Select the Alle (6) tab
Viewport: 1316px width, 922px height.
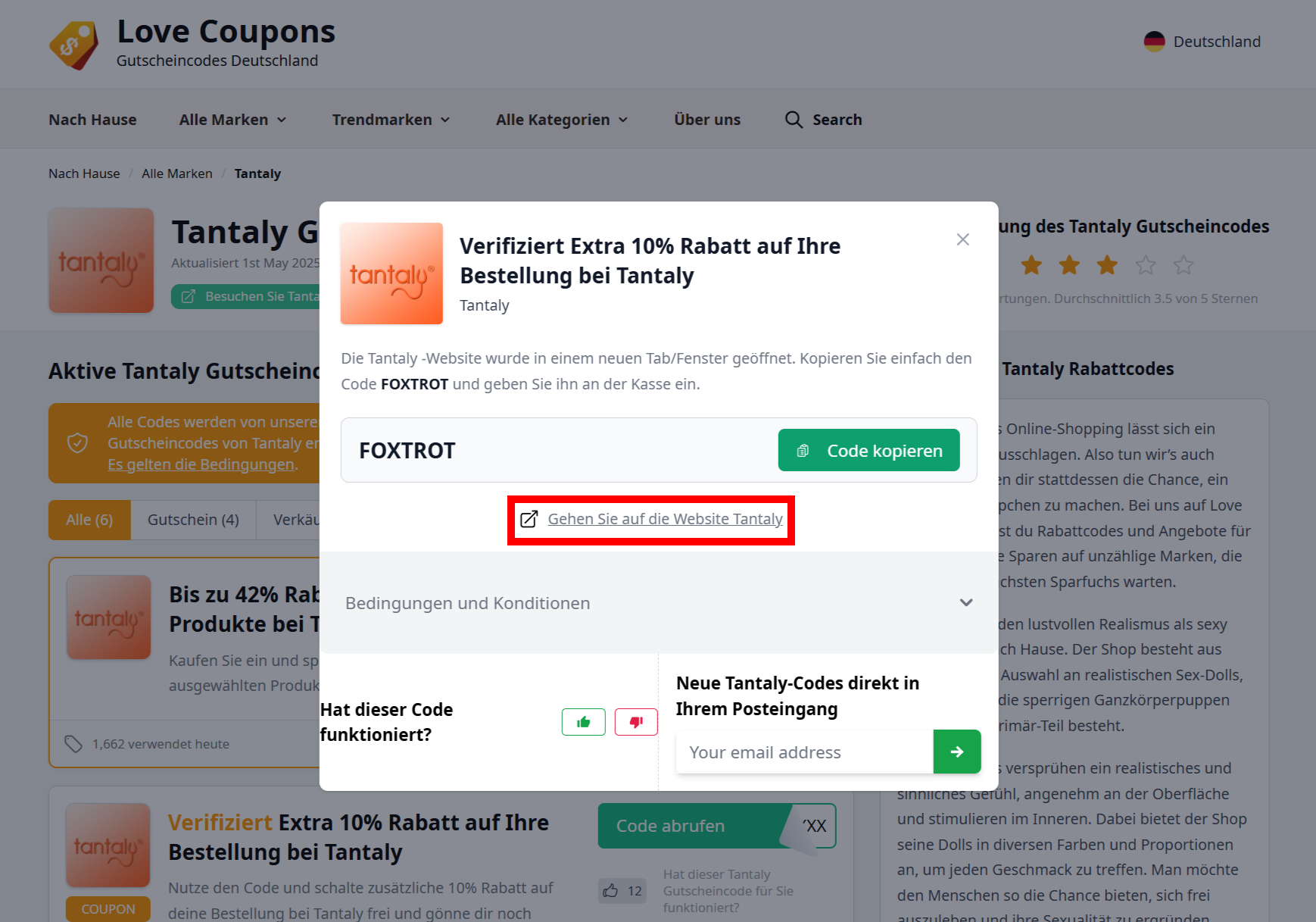point(89,520)
